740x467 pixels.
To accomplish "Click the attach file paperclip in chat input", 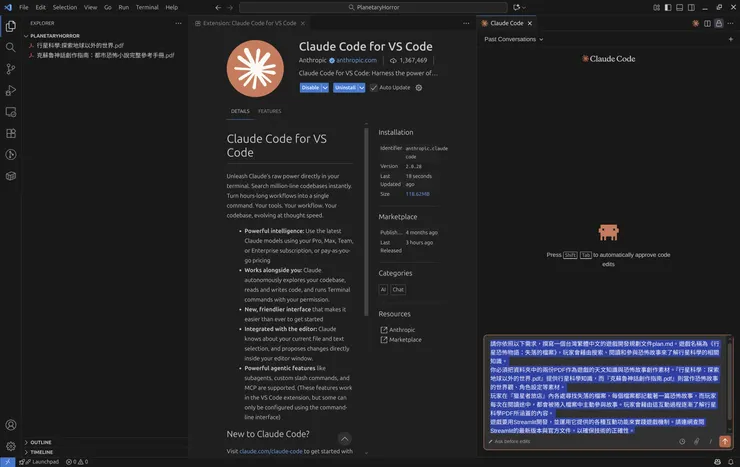I will 696,442.
